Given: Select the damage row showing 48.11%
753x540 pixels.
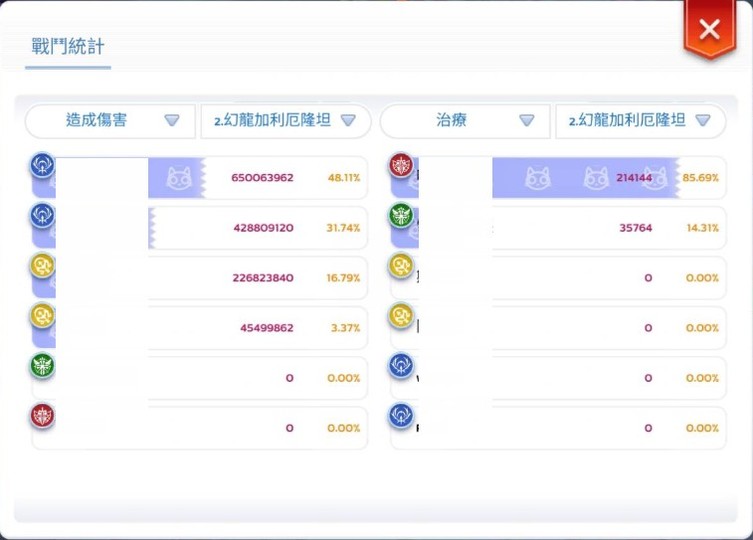Looking at the screenshot, I should 199,178.
